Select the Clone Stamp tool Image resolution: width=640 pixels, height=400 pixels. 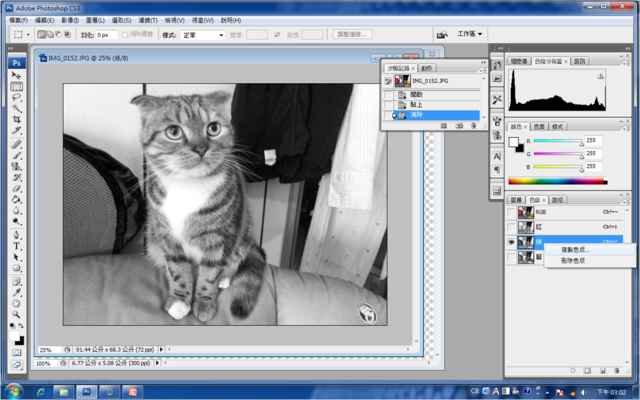(16, 166)
